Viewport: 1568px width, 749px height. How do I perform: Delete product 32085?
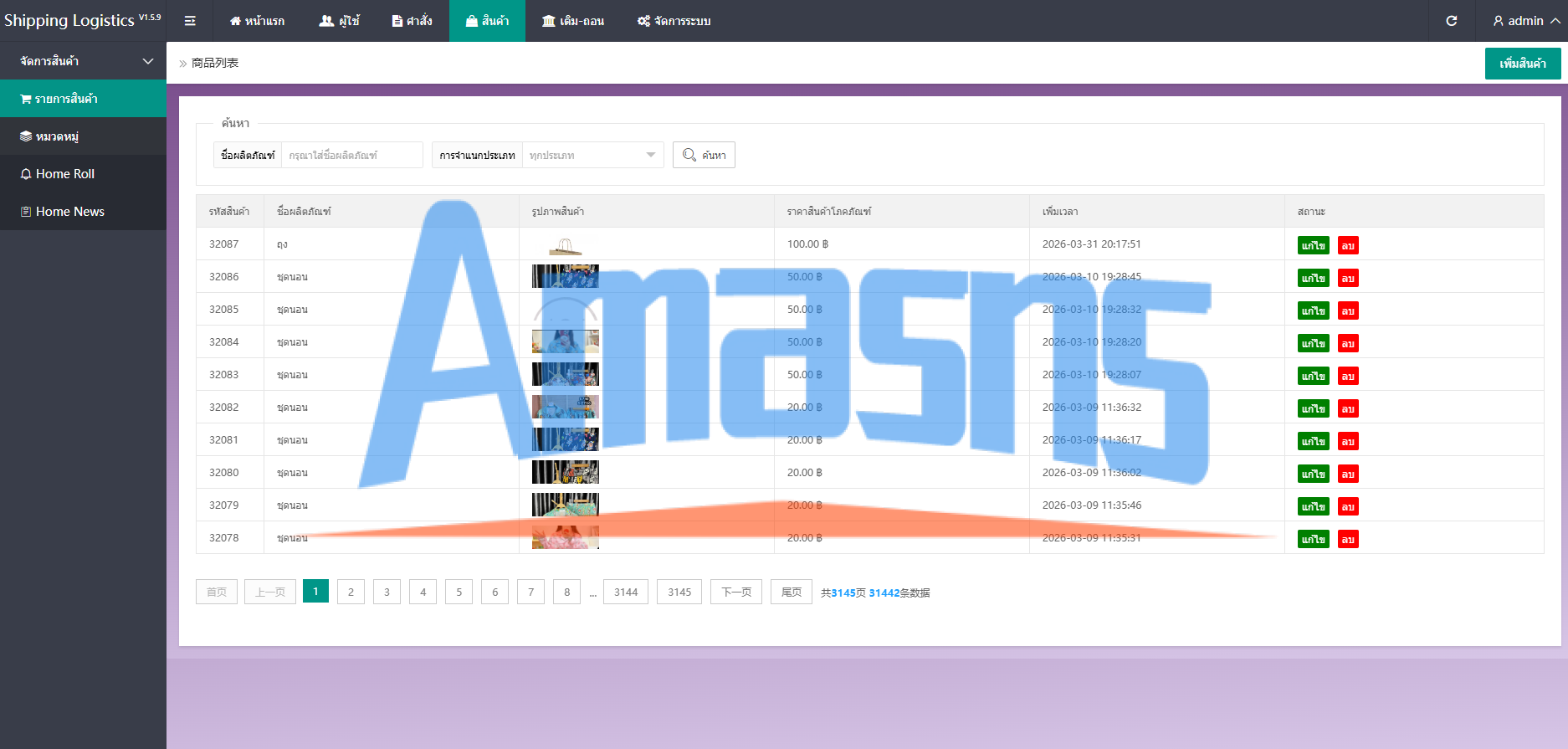coord(1348,310)
